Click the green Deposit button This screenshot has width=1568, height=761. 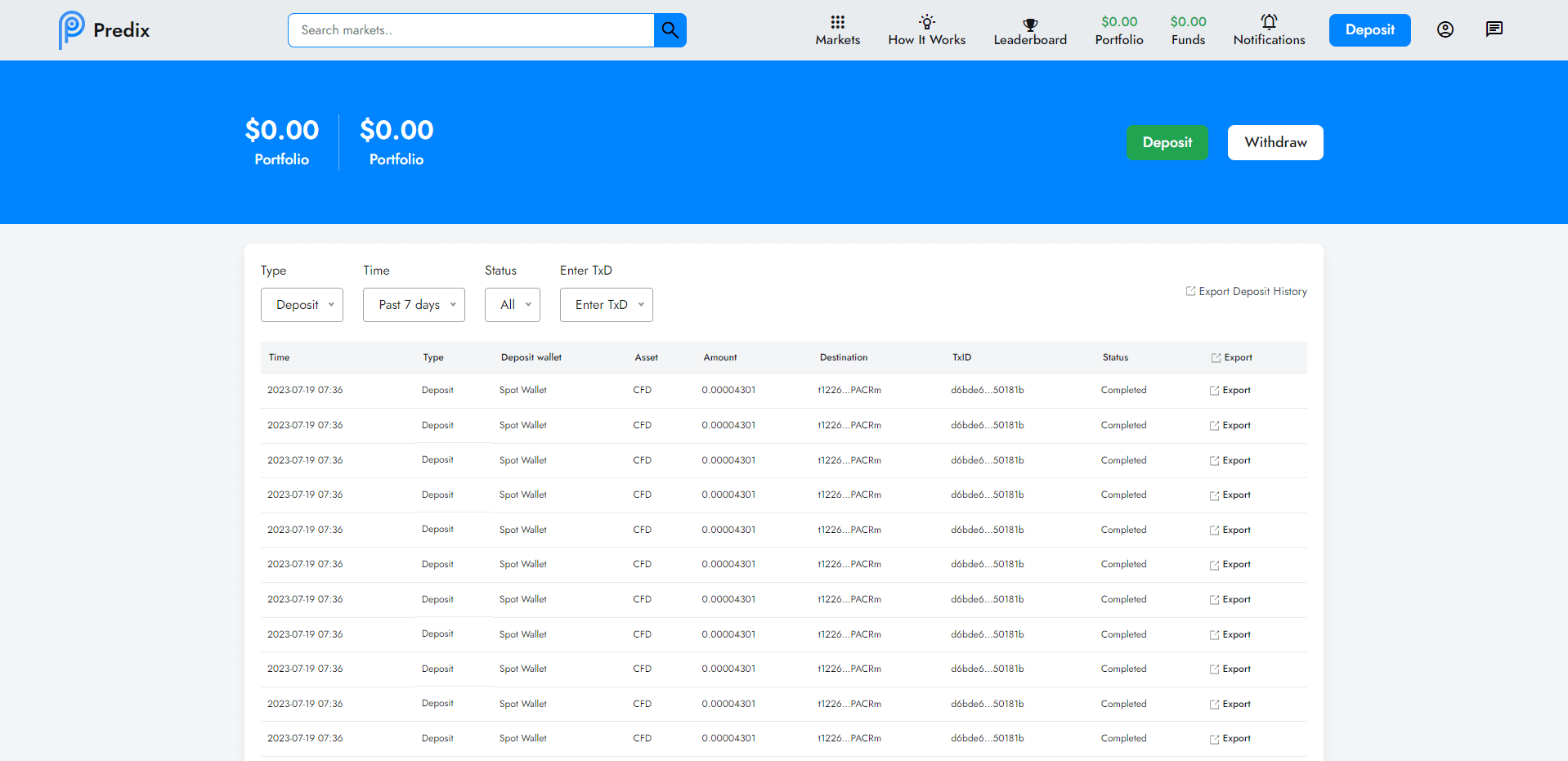point(1167,142)
